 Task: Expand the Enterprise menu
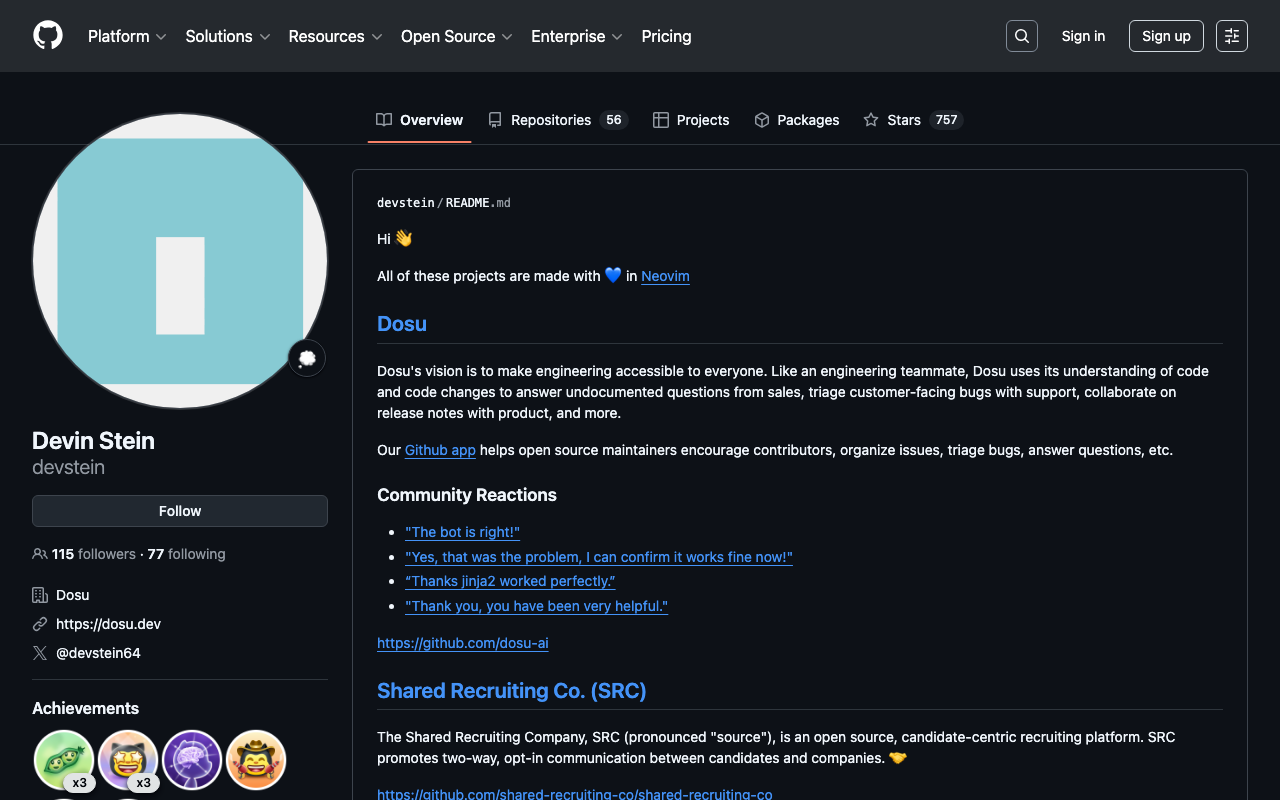click(x=577, y=36)
